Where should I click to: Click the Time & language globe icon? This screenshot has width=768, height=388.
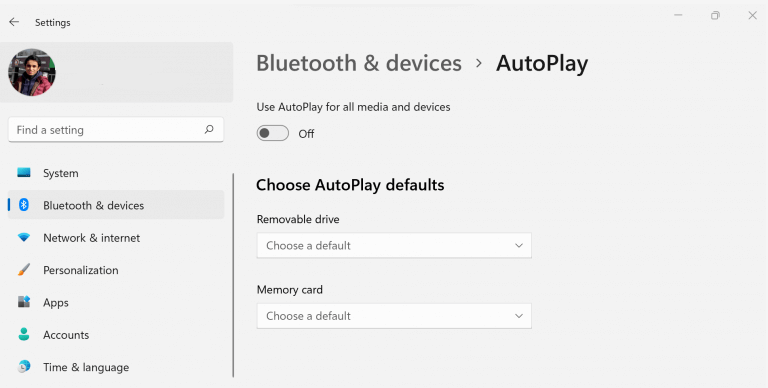24,366
